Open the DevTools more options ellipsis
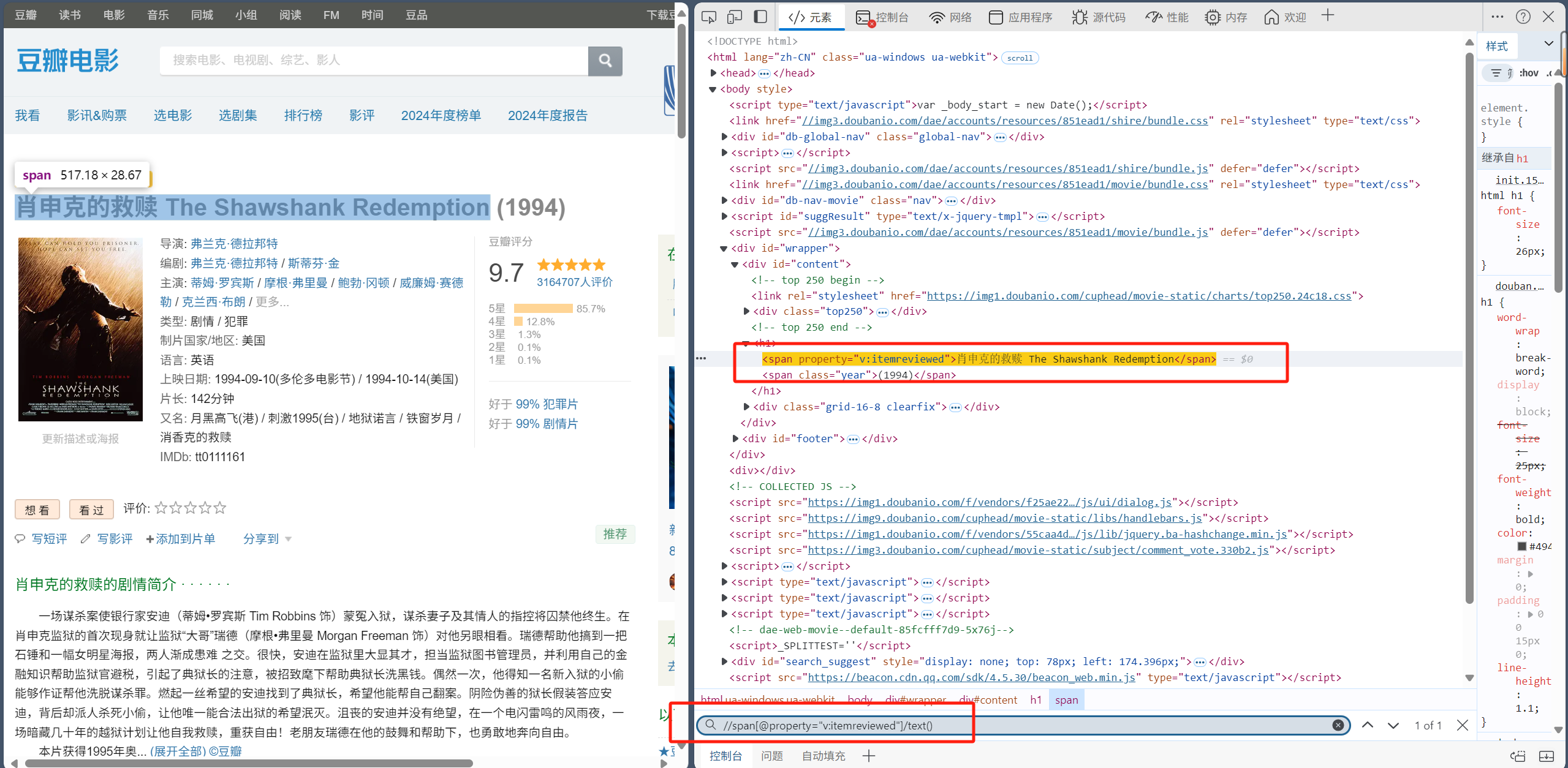This screenshot has height=768, width=1568. 1498,17
